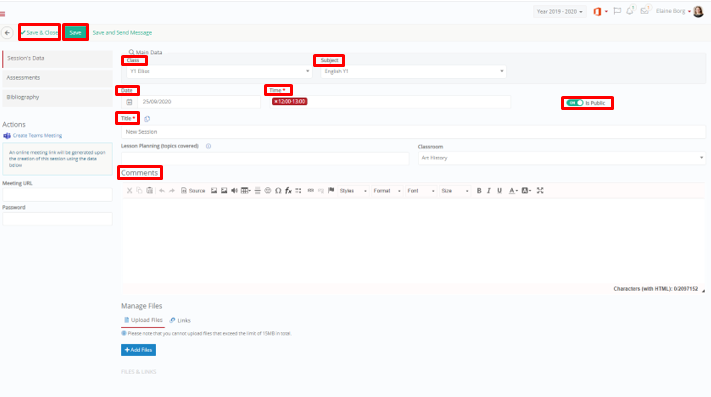
Task: Toggle Source view in the editor
Action: click(193, 191)
